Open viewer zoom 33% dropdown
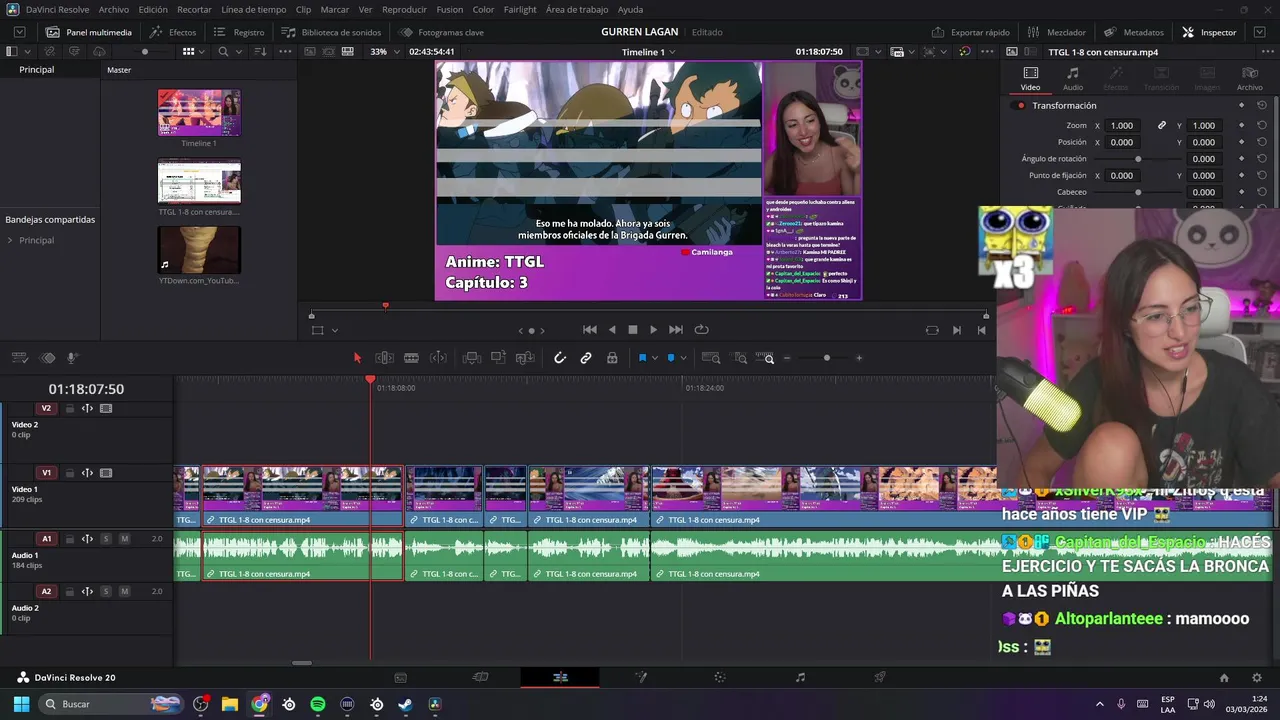The image size is (1280, 720). pos(385,51)
